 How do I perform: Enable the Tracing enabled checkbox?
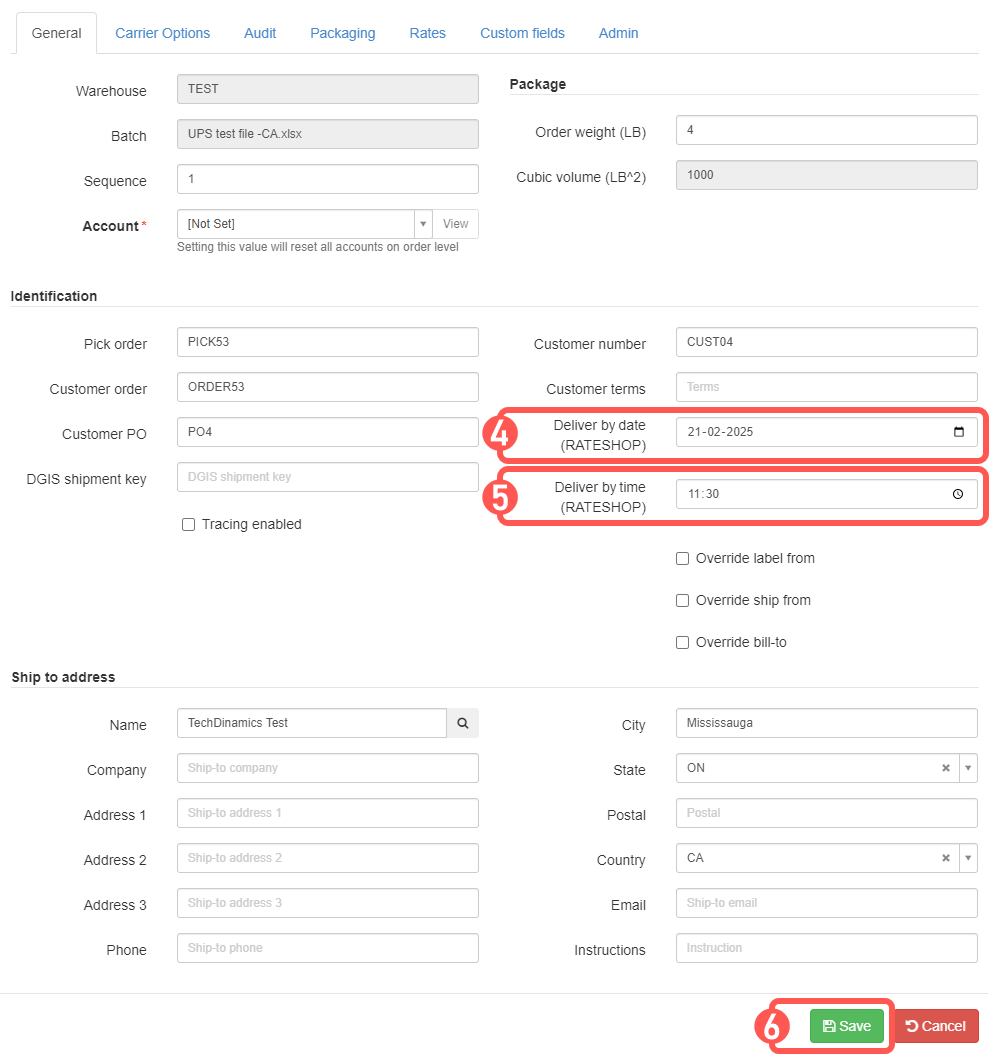click(x=188, y=525)
